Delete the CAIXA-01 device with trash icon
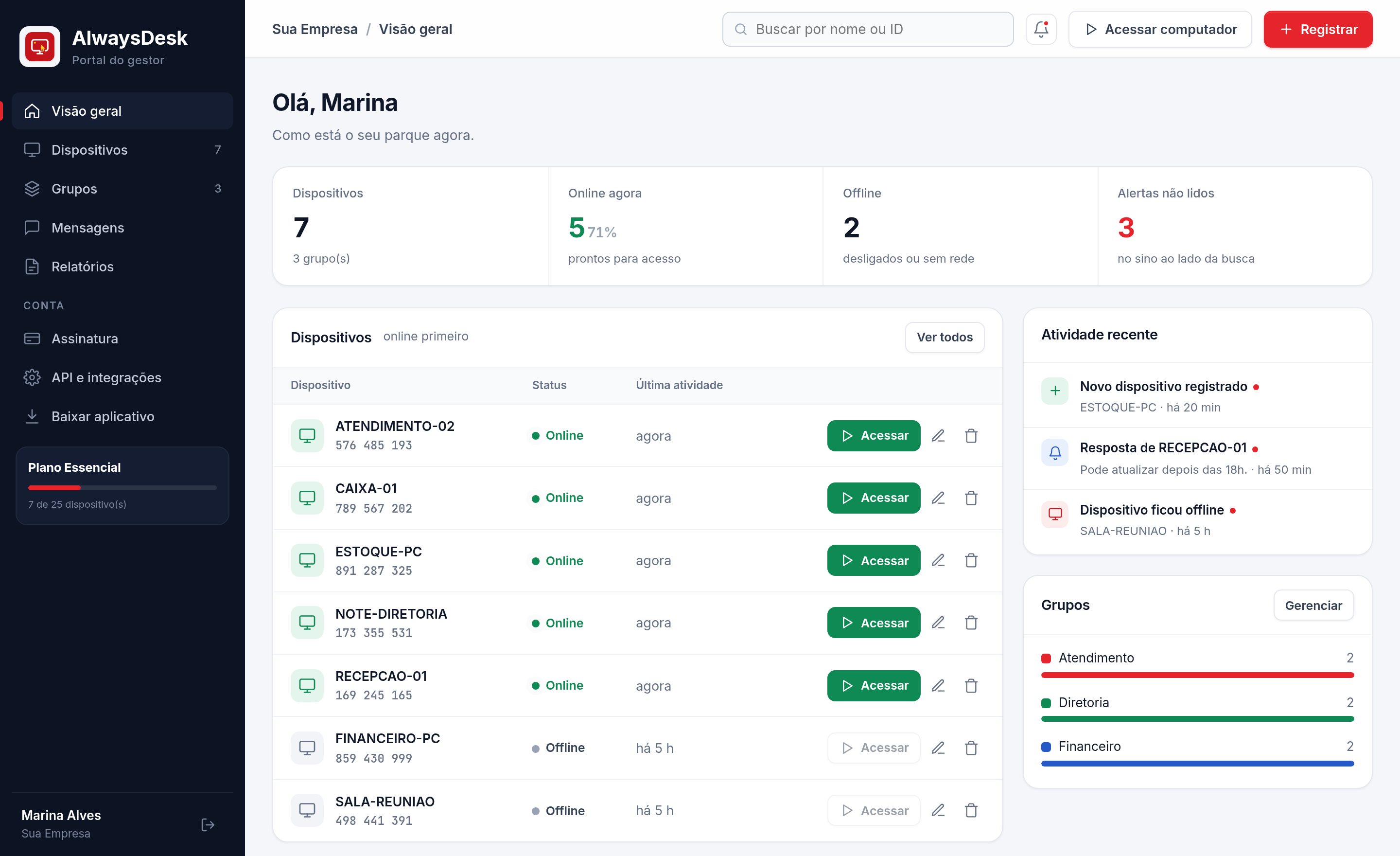Viewport: 1400px width, 856px height. point(971,498)
